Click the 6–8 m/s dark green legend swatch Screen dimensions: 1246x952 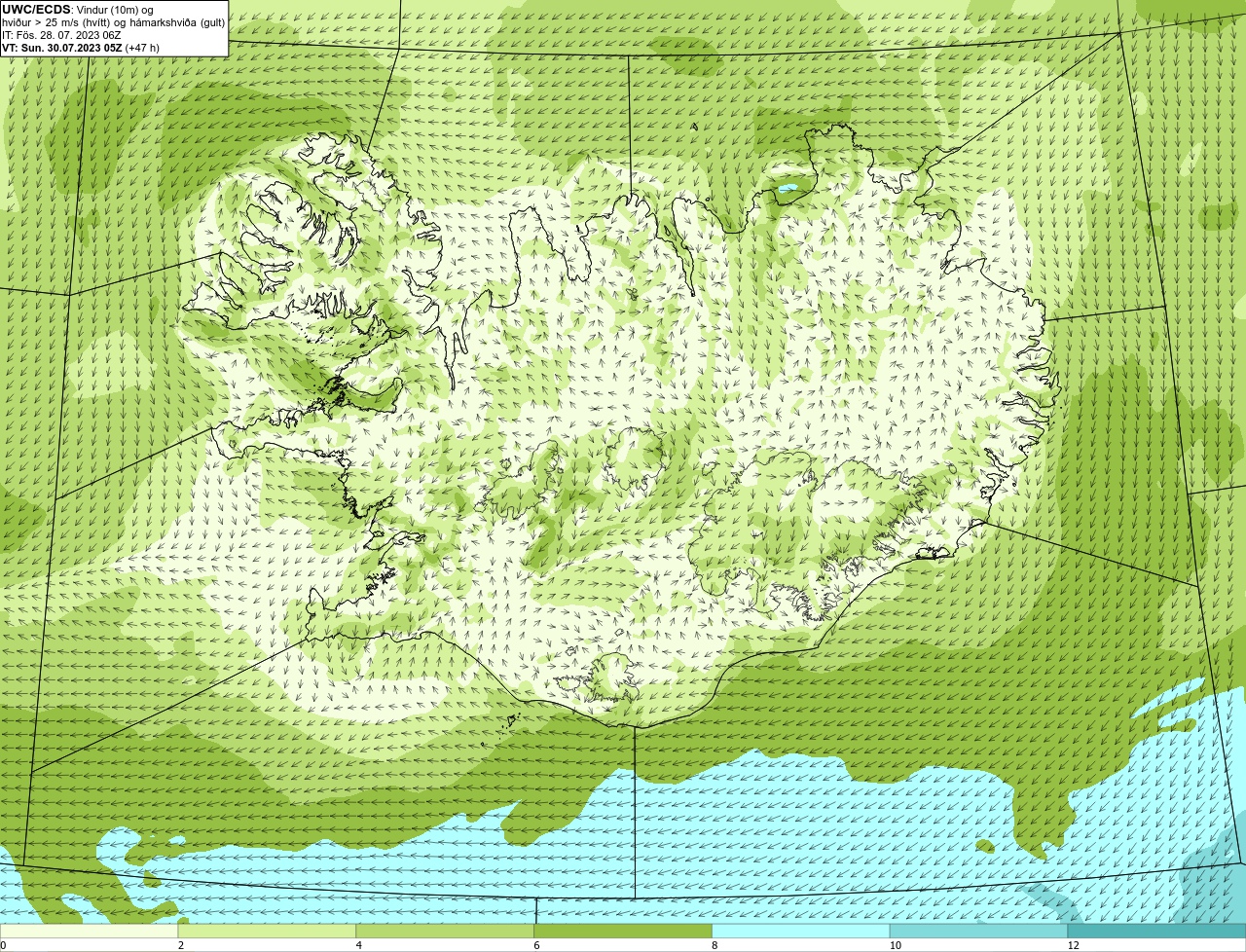click(623, 932)
